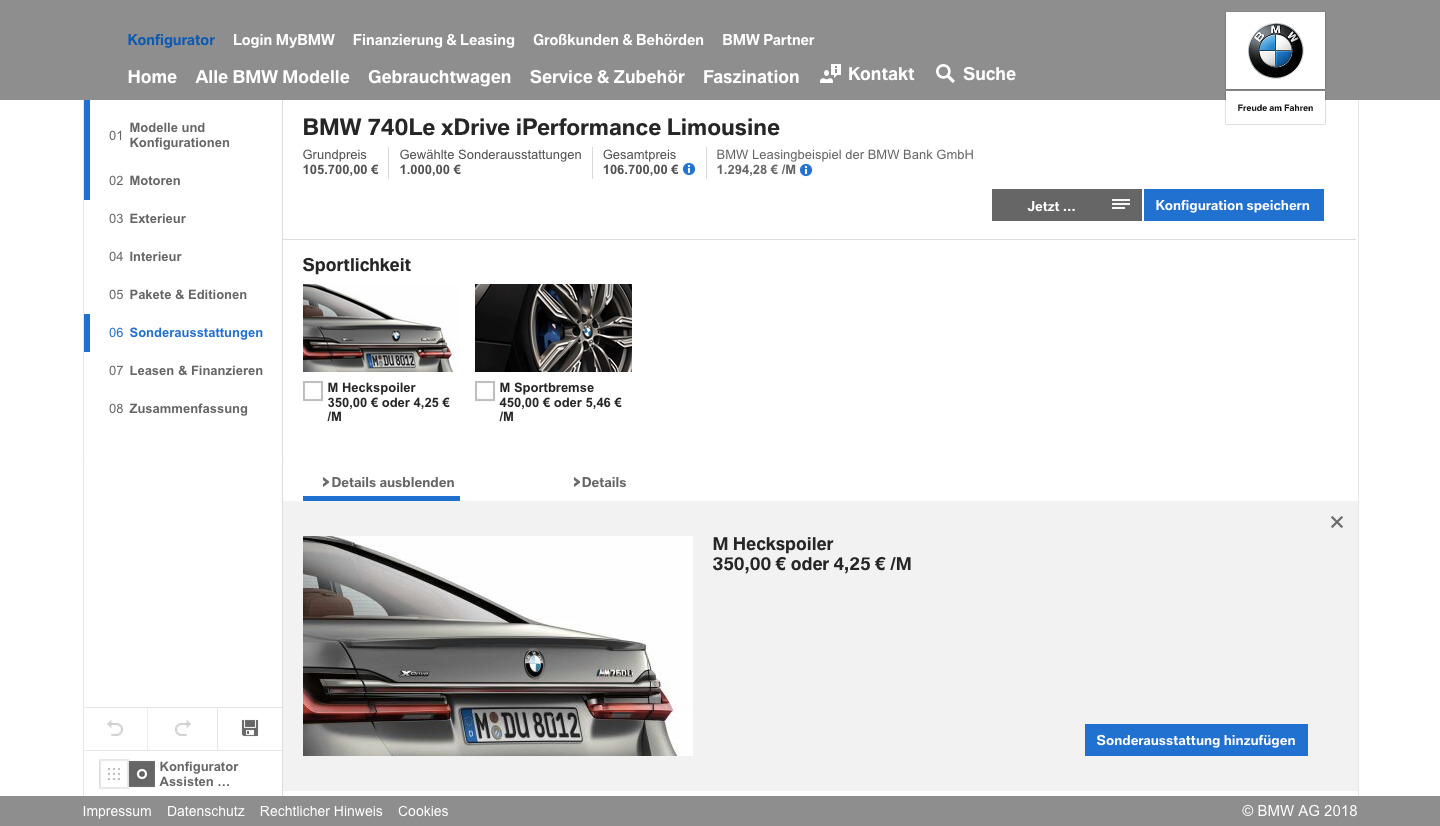Click the © BMW AG 2018 footer text
Image resolution: width=1440 pixels, height=826 pixels.
pyautogui.click(x=1300, y=811)
